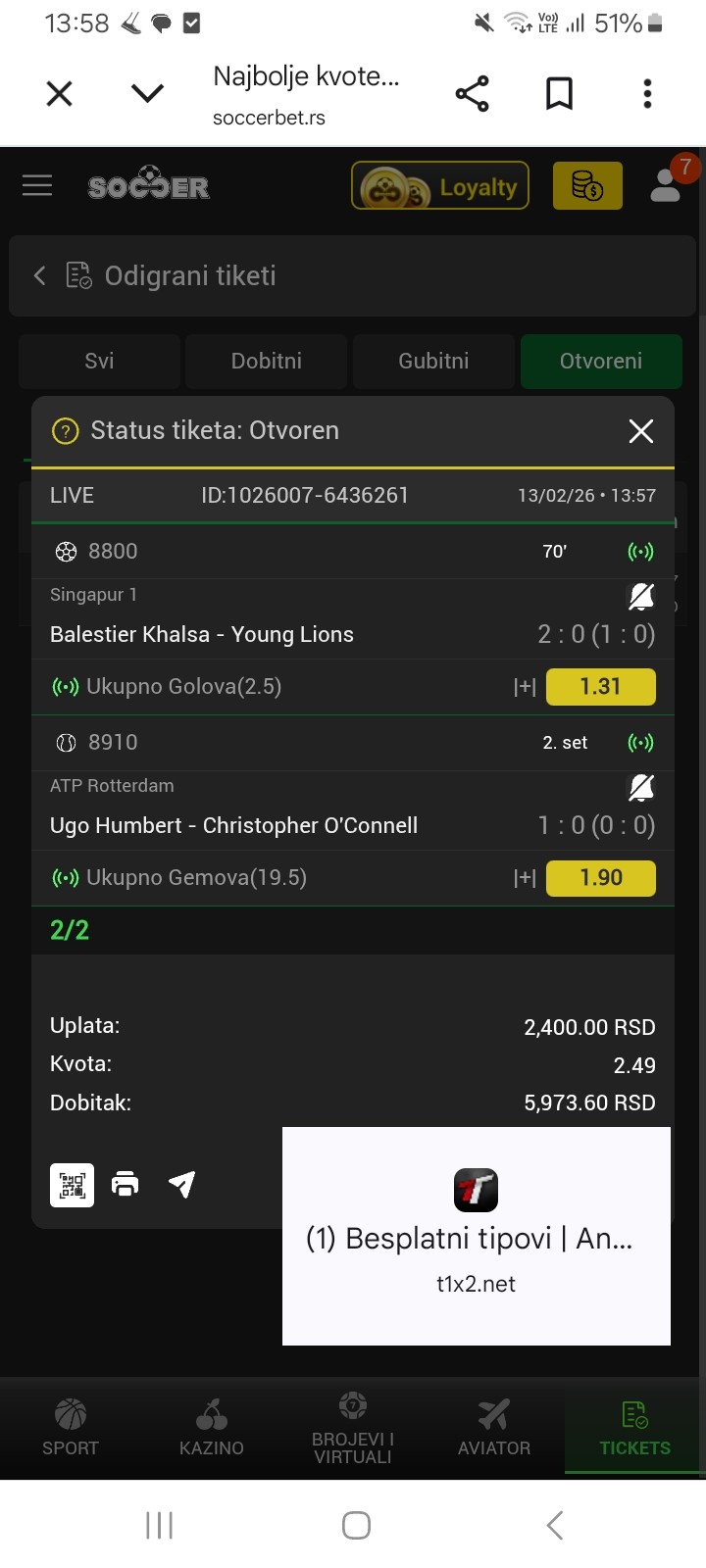Viewport: 706px width, 1568px height.
Task: Open the user profile icon
Action: [666, 184]
